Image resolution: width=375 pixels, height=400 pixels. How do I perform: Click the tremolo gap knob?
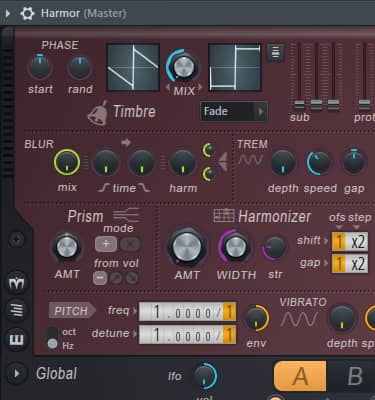point(354,162)
